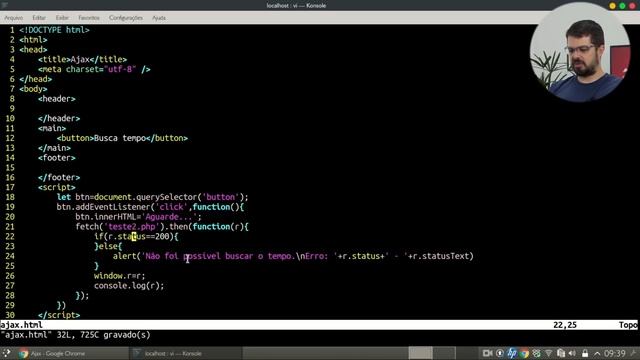Click the '<main>' tag on line 11

52,128
